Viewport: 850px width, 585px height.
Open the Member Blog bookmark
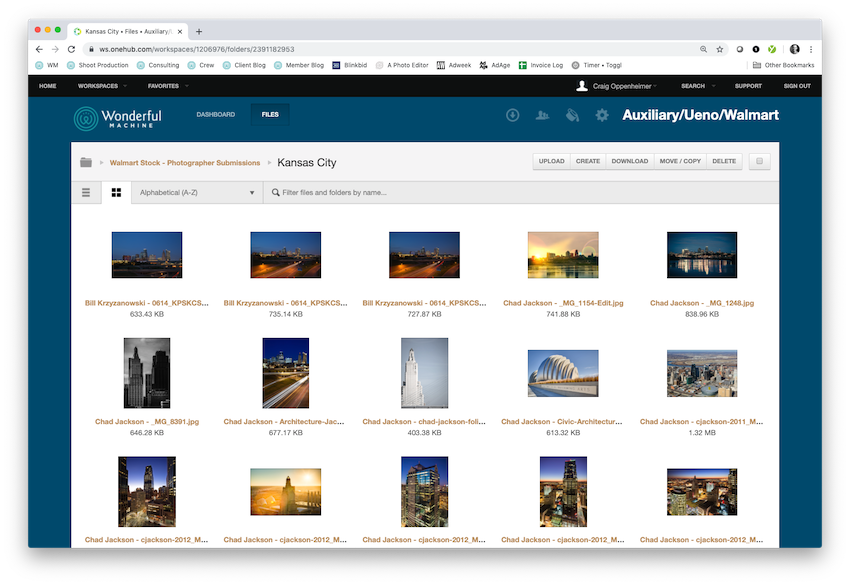299,65
